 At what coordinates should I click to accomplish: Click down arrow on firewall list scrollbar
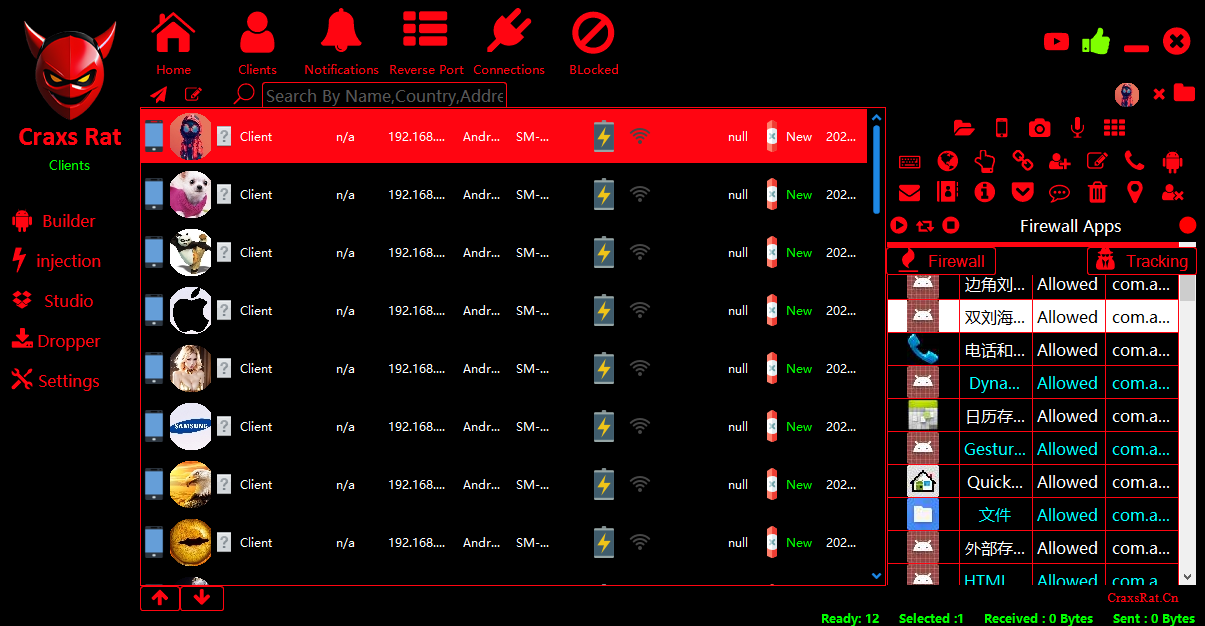[x=1188, y=577]
